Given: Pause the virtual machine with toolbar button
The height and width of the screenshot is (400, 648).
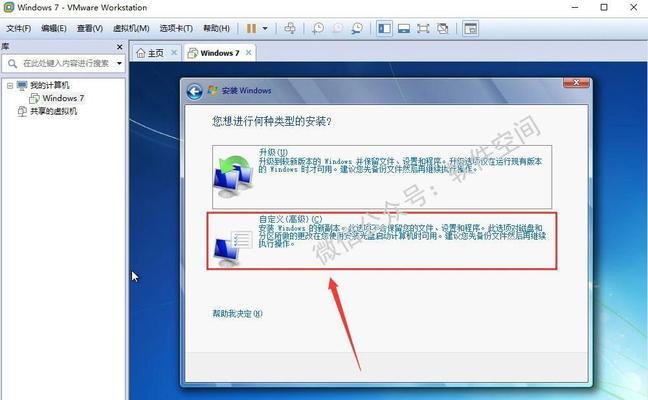Looking at the screenshot, I should (x=251, y=29).
